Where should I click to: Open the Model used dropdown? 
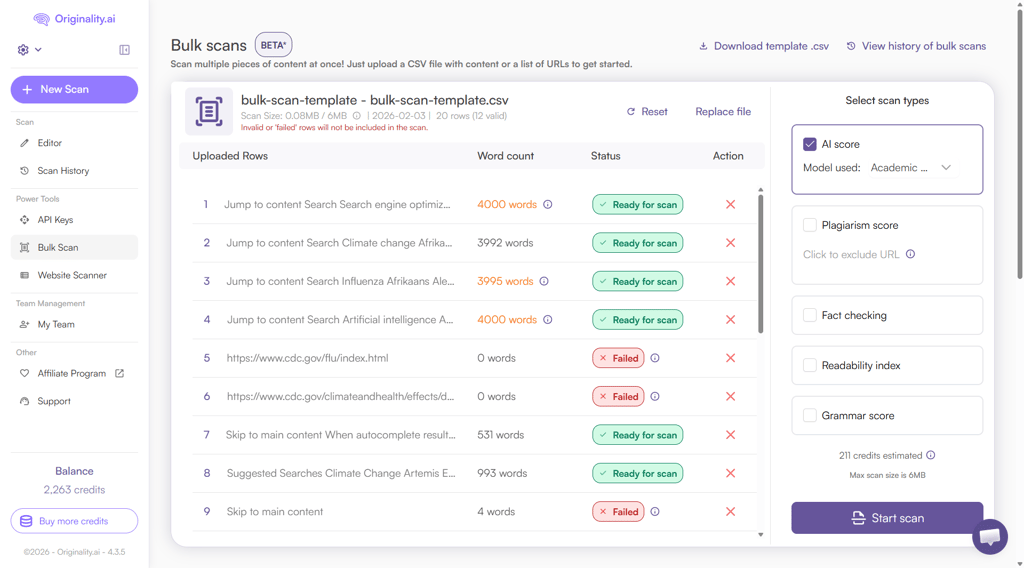(x=910, y=168)
